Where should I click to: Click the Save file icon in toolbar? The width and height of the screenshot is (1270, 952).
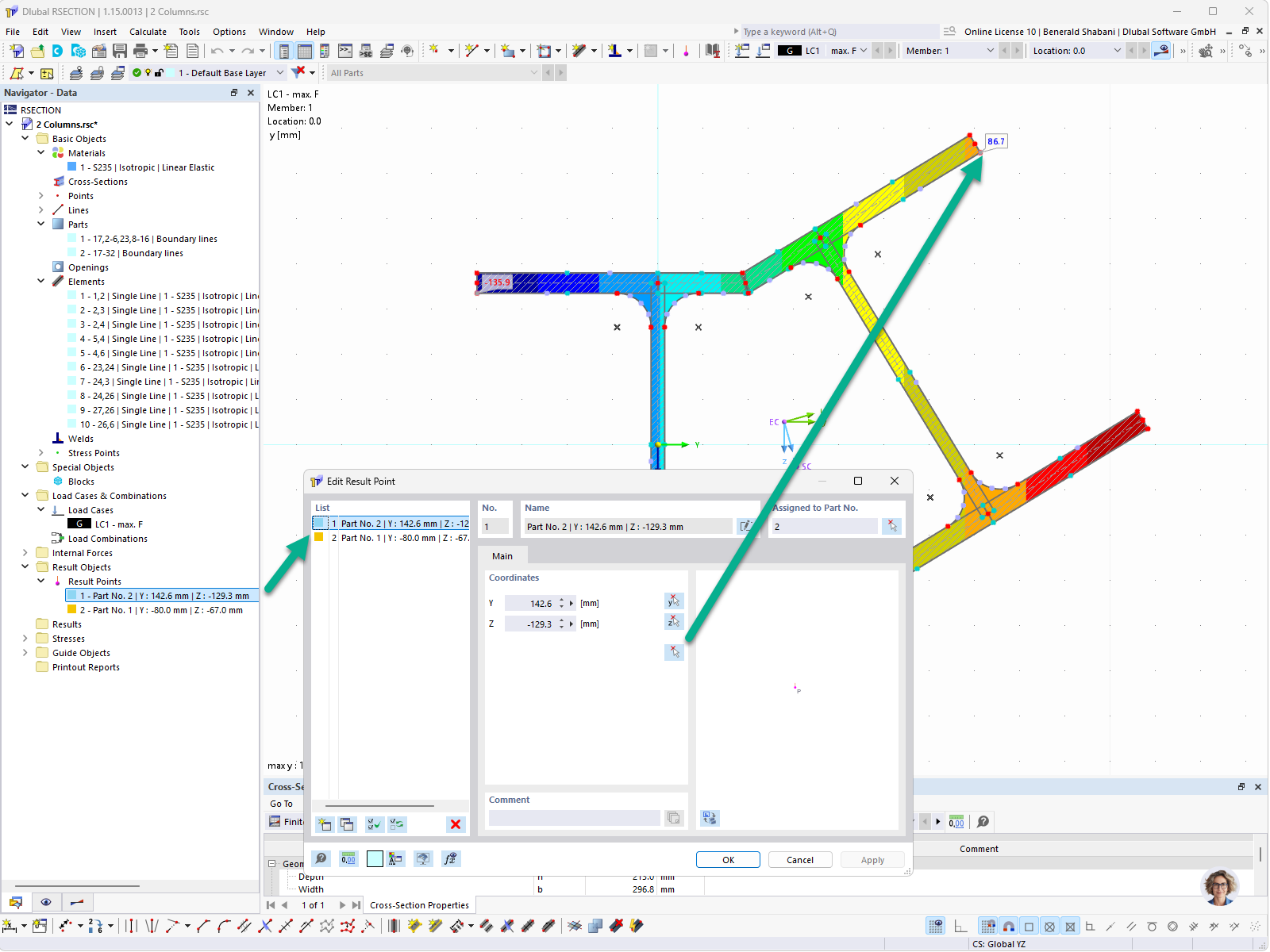[x=120, y=51]
